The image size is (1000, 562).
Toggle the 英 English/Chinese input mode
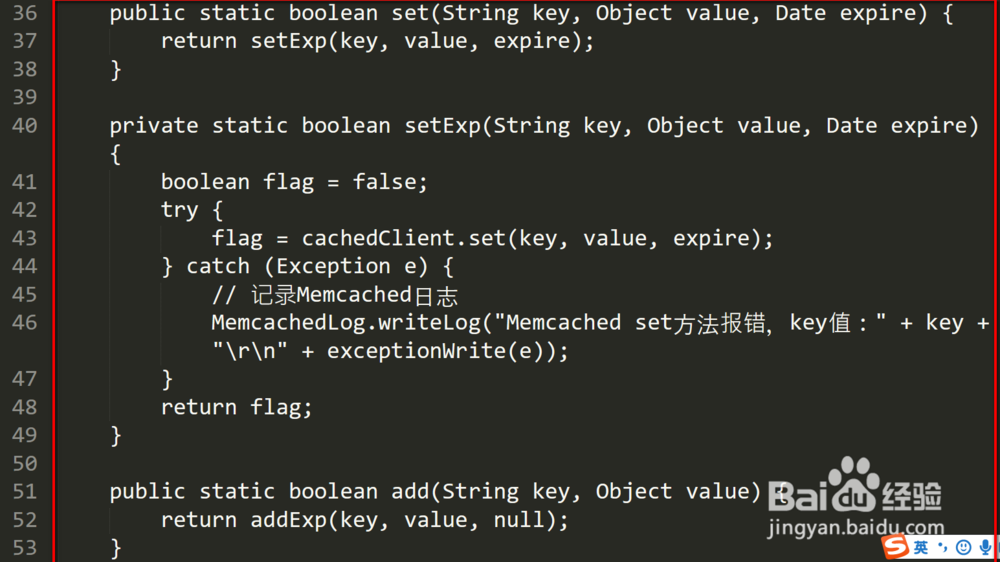(x=921, y=547)
